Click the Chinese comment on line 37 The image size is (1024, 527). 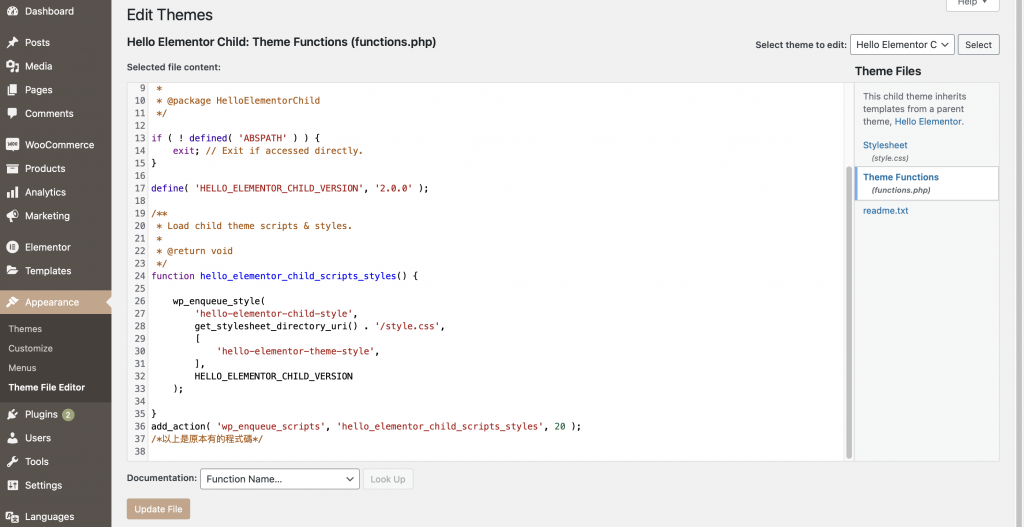click(207, 439)
